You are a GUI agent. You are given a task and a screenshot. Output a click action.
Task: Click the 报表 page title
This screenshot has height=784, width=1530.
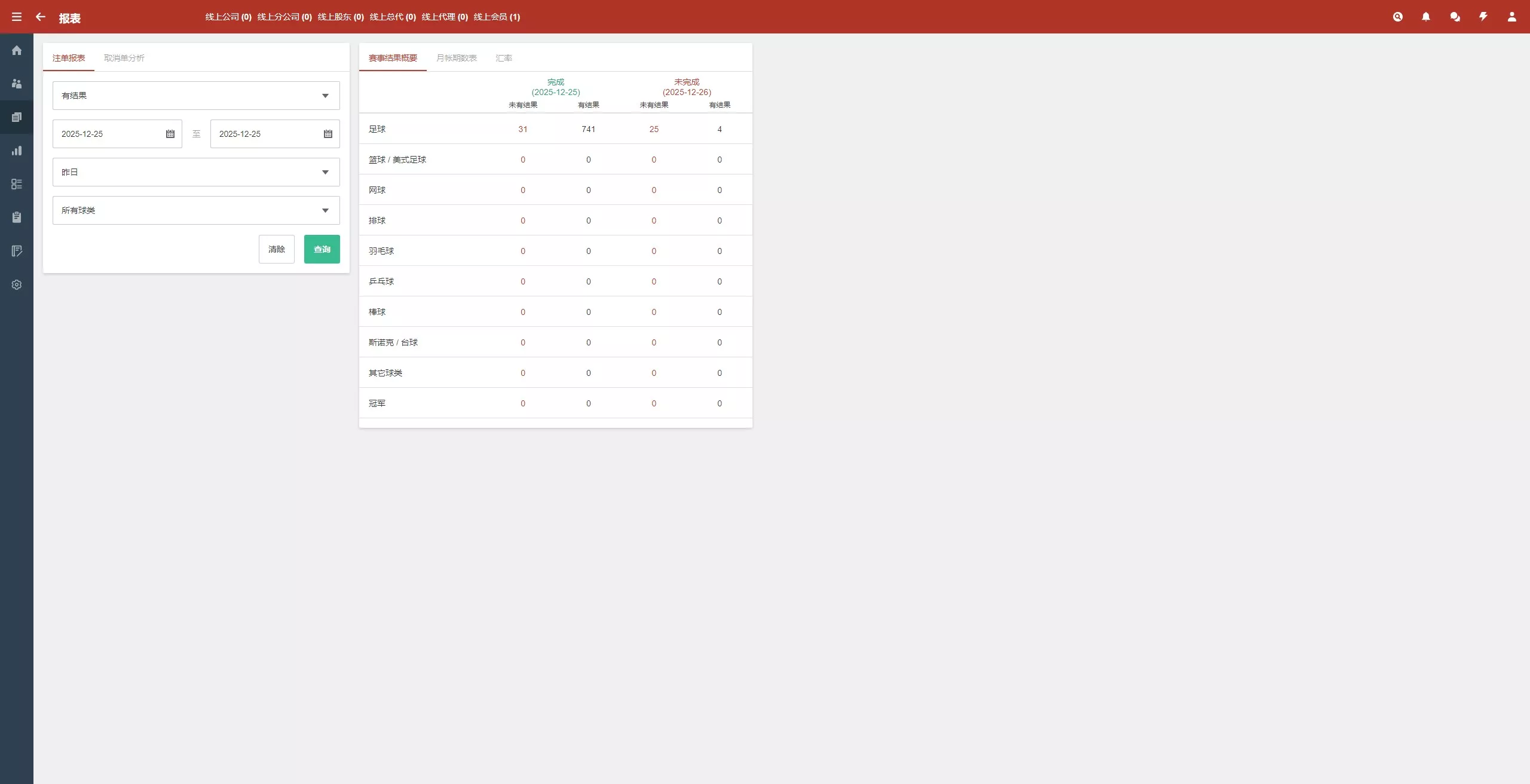coord(70,18)
